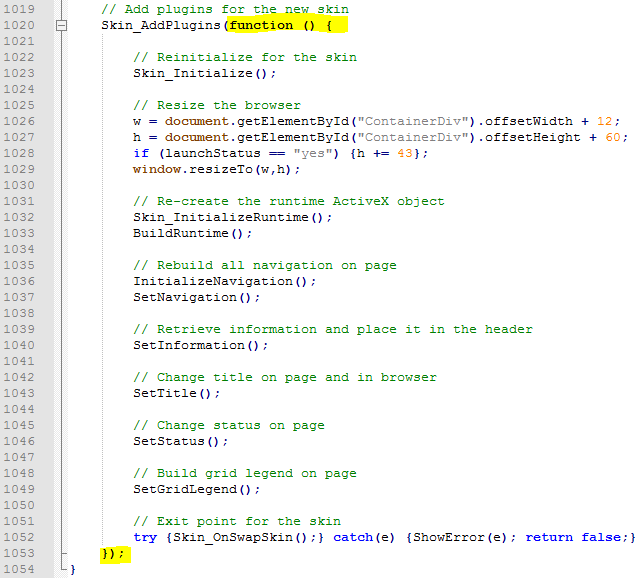Click "return false;" on line 1052
The width and height of the screenshot is (642, 578).
click(x=576, y=537)
